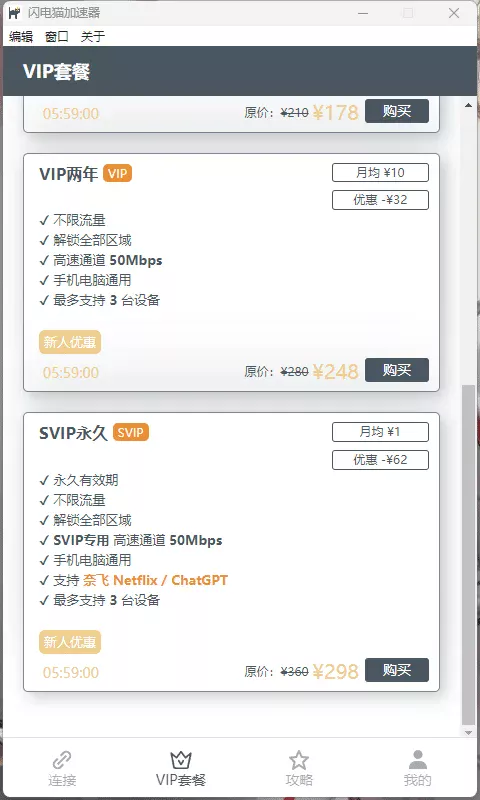Buy the VIP两年 plan for ¥248
480x800 pixels.
397,370
